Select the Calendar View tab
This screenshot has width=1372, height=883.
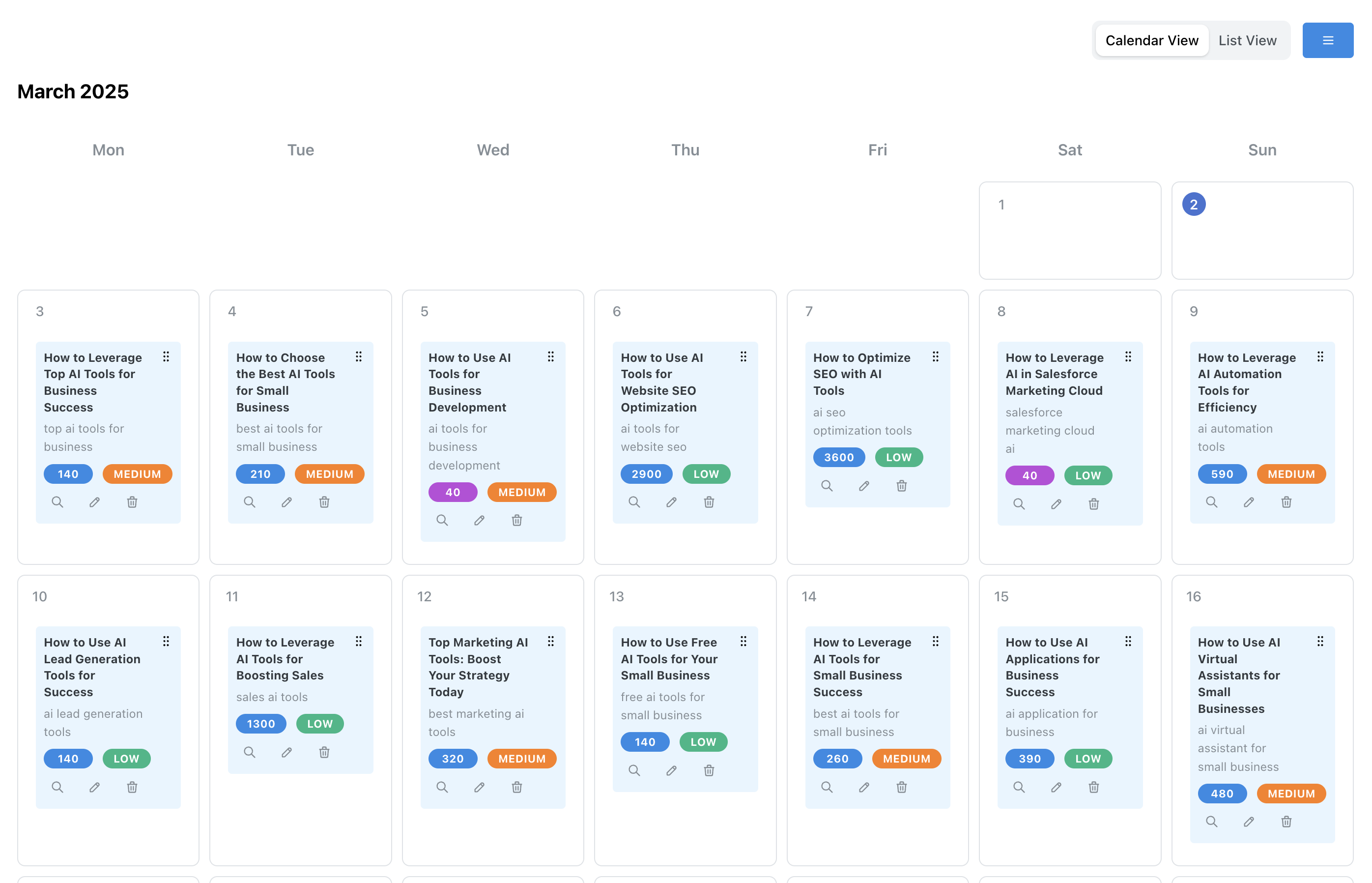tap(1151, 40)
